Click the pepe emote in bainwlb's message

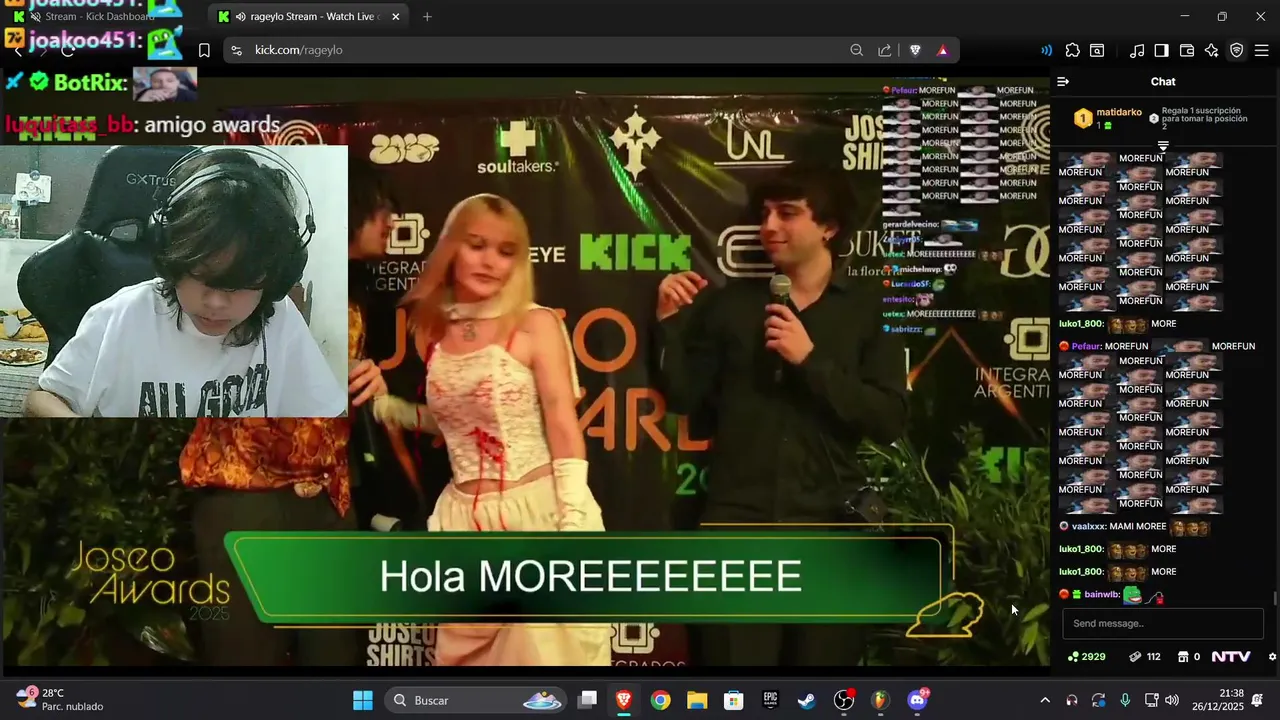pyautogui.click(x=1132, y=595)
